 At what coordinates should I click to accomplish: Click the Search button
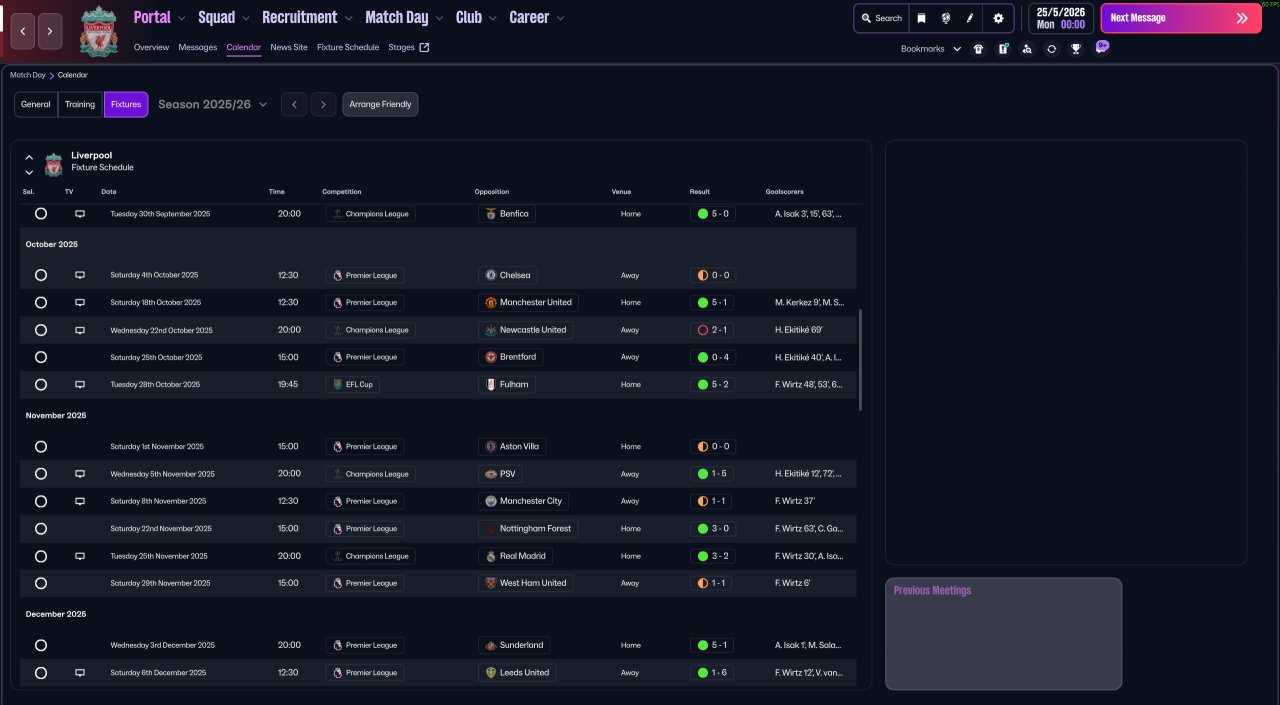click(881, 18)
